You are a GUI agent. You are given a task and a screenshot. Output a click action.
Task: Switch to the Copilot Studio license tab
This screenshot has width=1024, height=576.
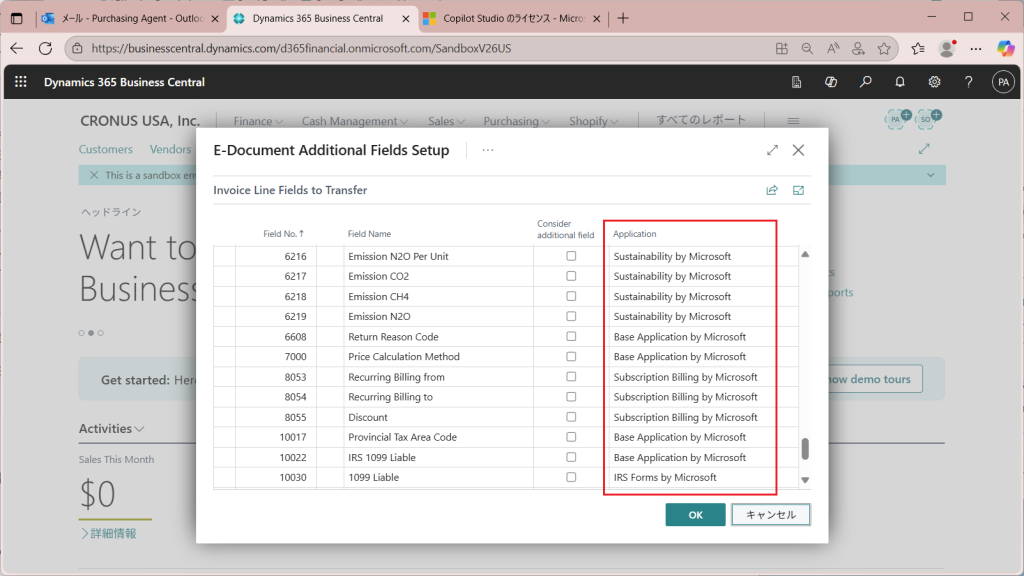coord(512,18)
